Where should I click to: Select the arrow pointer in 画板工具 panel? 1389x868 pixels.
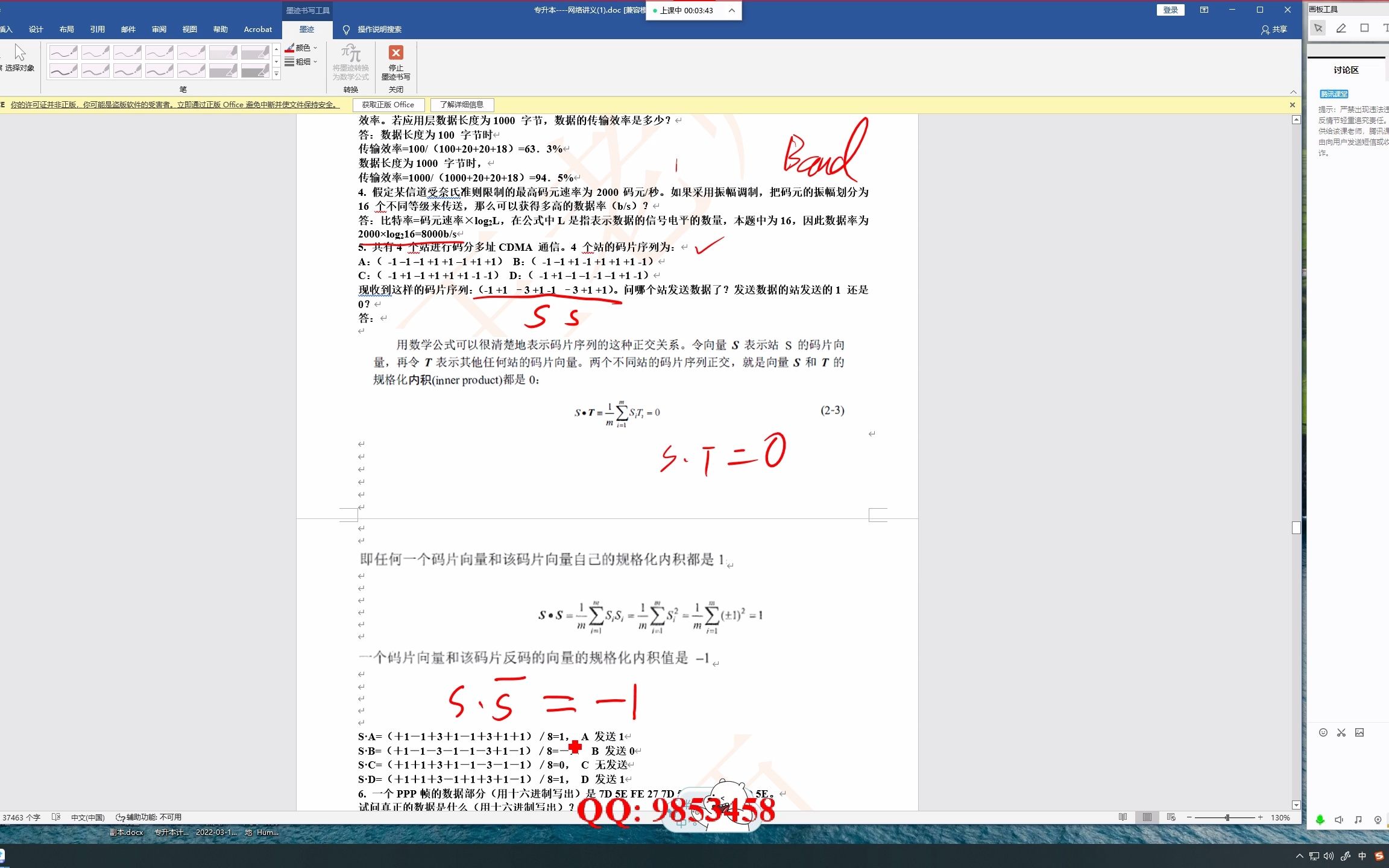[x=1318, y=28]
